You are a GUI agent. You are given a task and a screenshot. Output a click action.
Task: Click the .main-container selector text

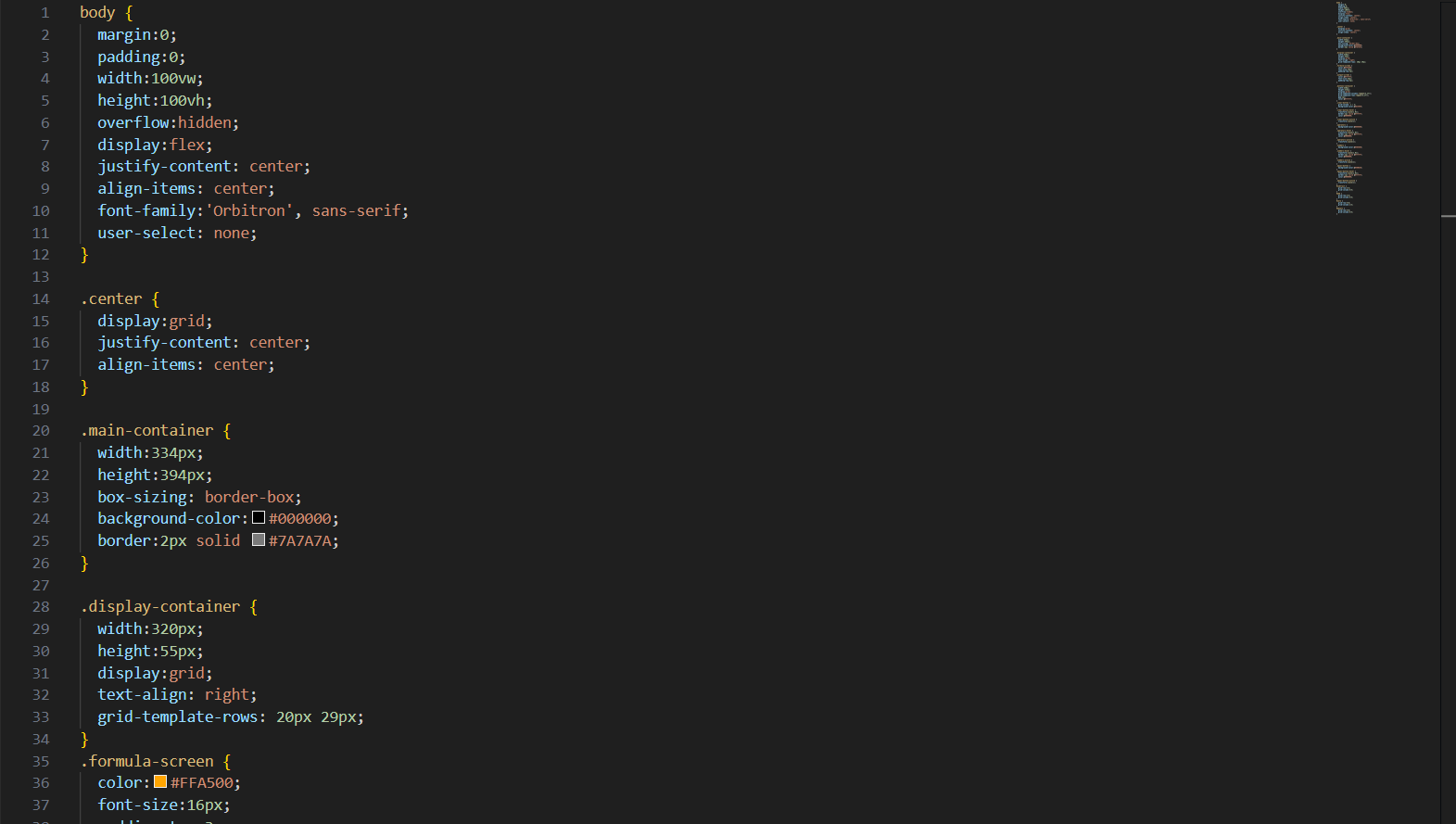pyautogui.click(x=147, y=430)
